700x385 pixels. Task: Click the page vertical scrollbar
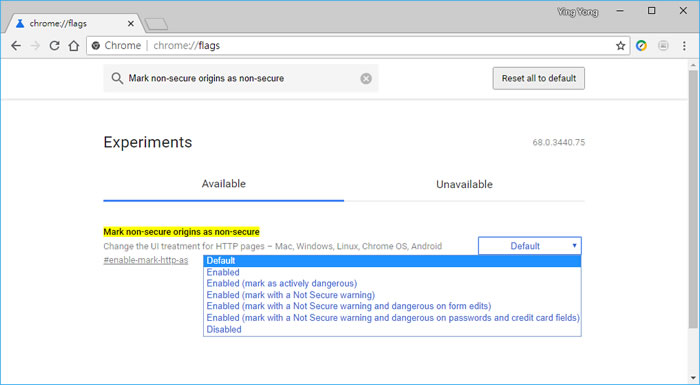(693, 199)
